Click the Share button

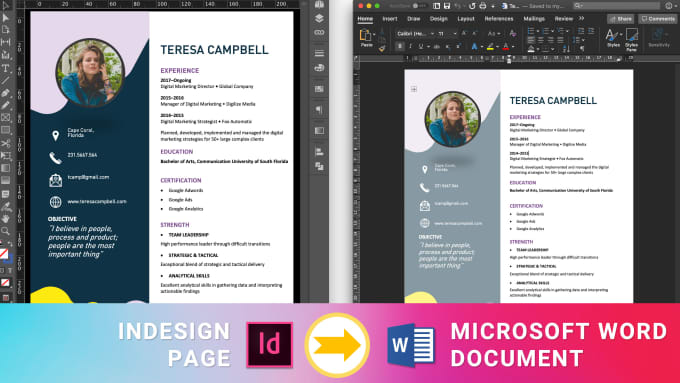point(621,19)
